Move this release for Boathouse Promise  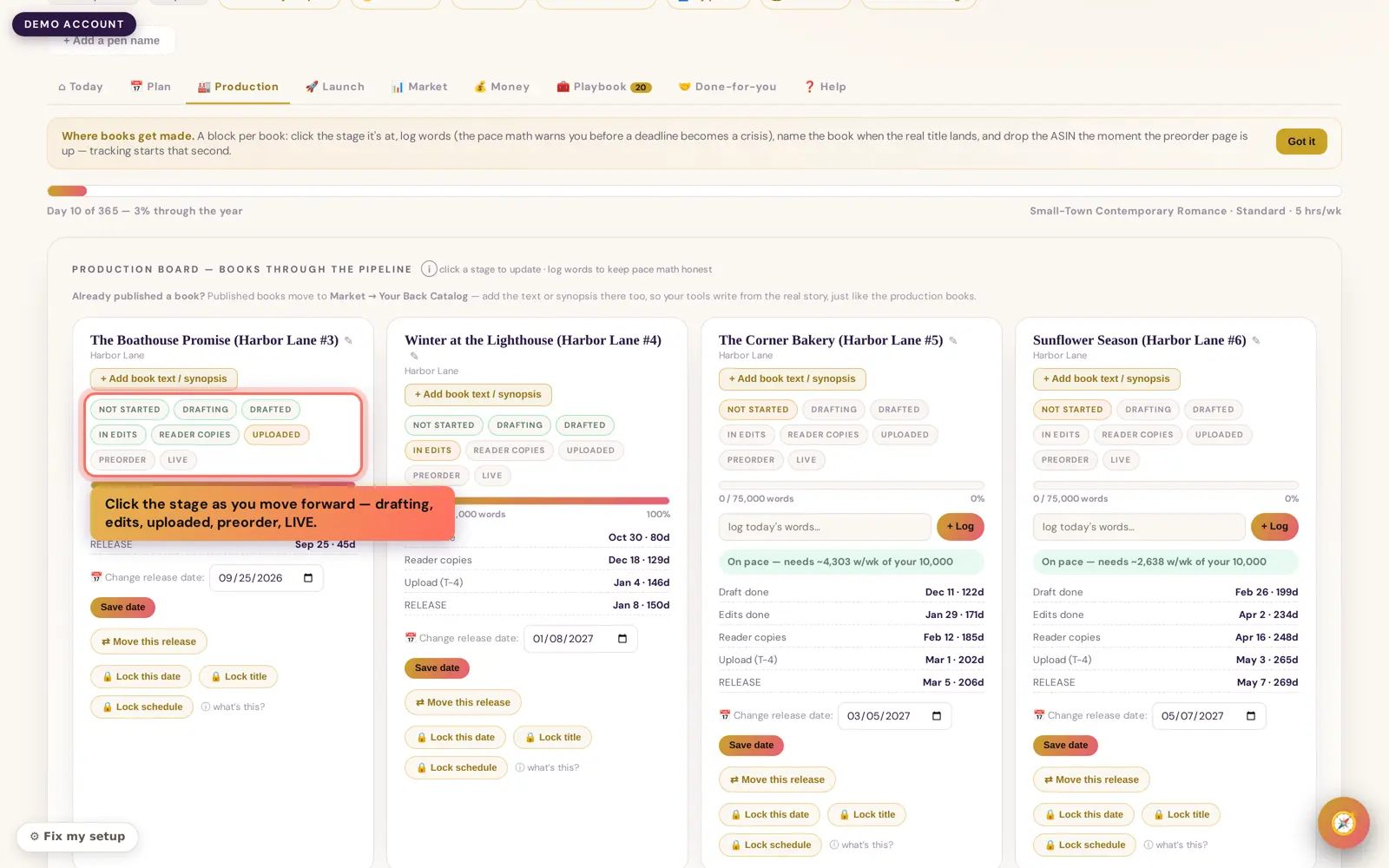tap(148, 642)
